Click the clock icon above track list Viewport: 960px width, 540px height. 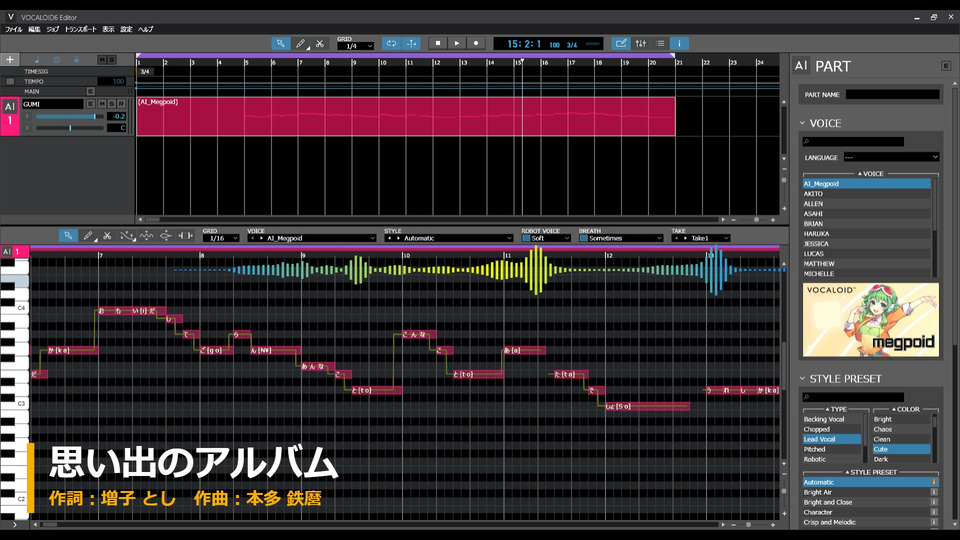click(57, 59)
